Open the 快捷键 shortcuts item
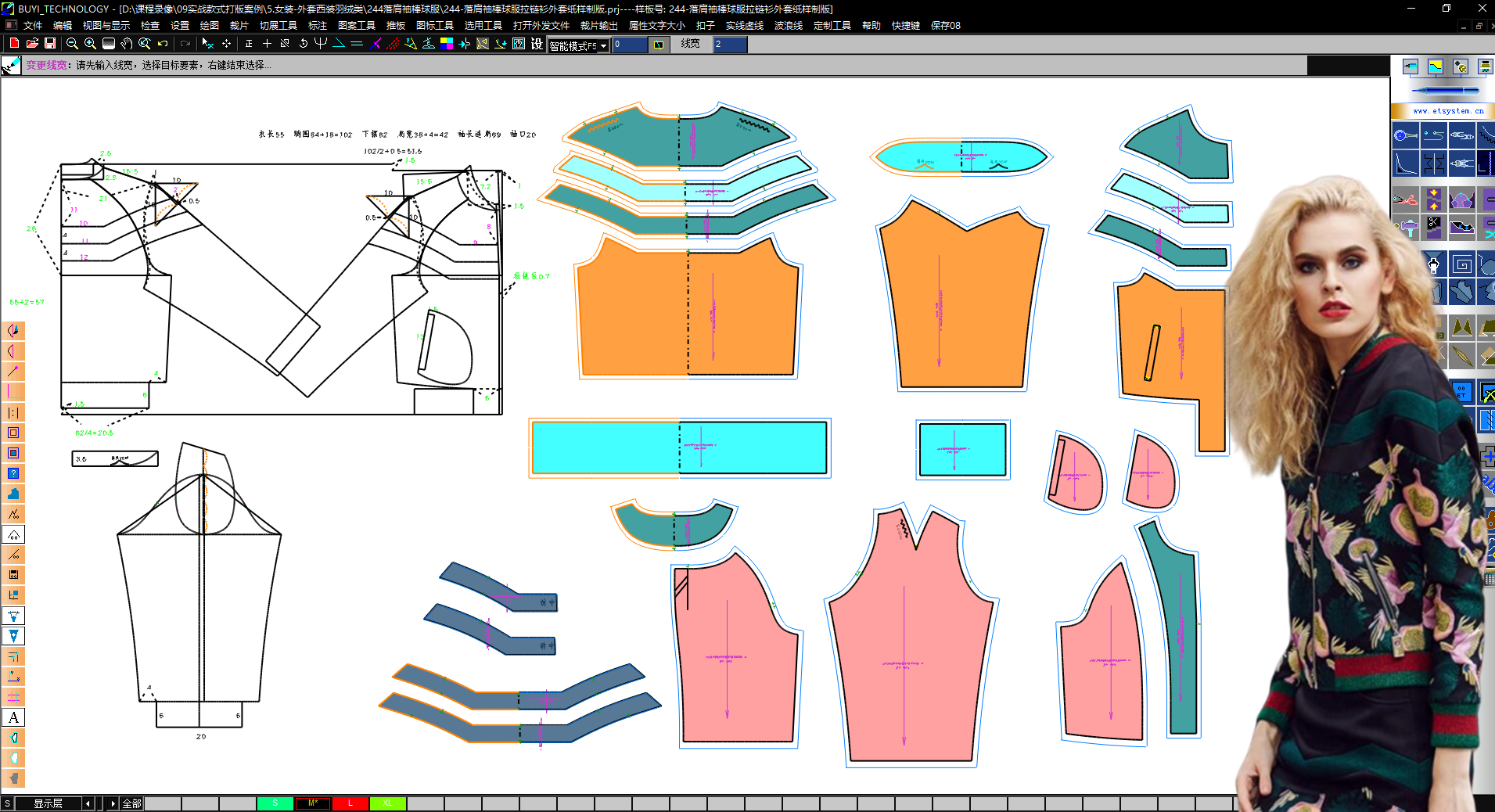1495x812 pixels. click(x=906, y=25)
